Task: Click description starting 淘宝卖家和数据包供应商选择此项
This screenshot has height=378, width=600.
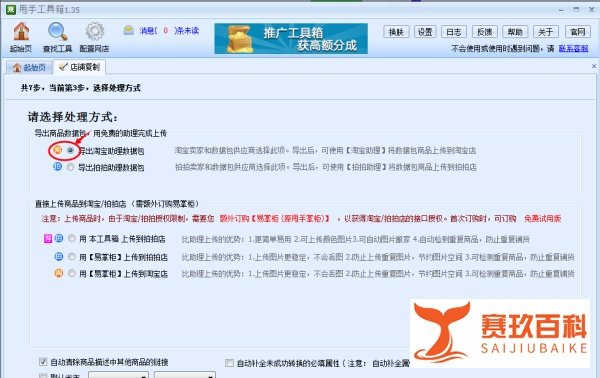Action: 325,150
